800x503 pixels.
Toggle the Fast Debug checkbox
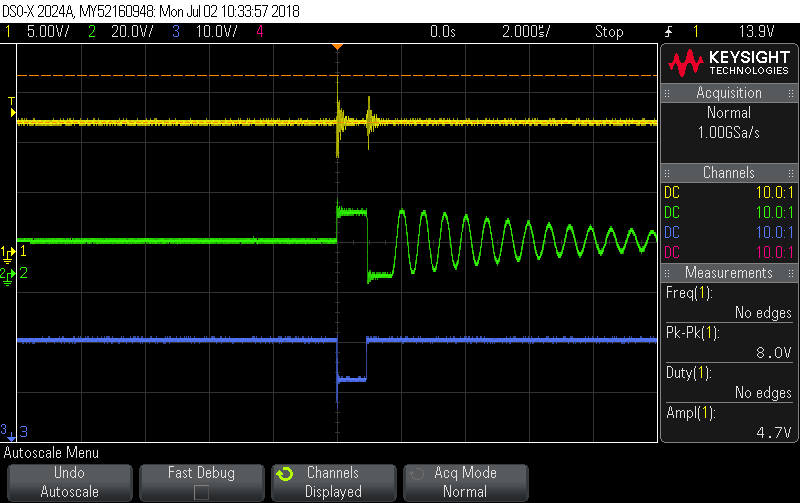coord(202,492)
